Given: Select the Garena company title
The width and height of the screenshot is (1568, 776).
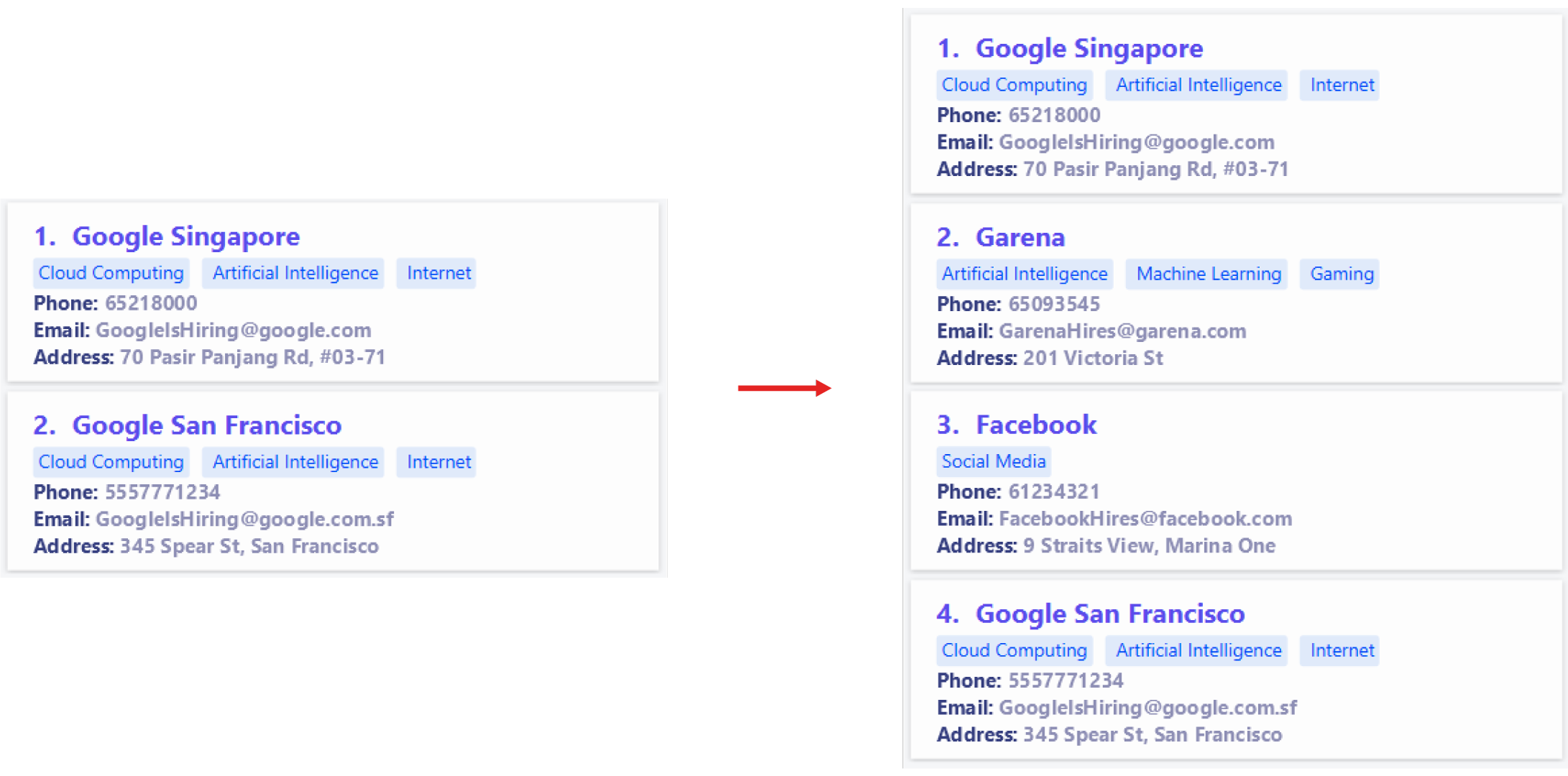Looking at the screenshot, I should click(1020, 237).
